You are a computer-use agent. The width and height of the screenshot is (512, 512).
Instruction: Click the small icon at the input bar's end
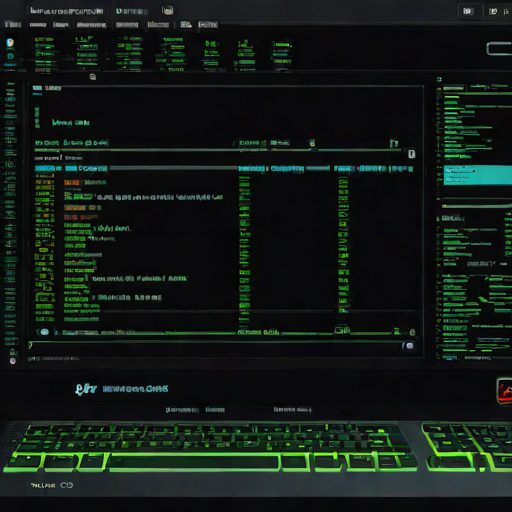[x=410, y=346]
